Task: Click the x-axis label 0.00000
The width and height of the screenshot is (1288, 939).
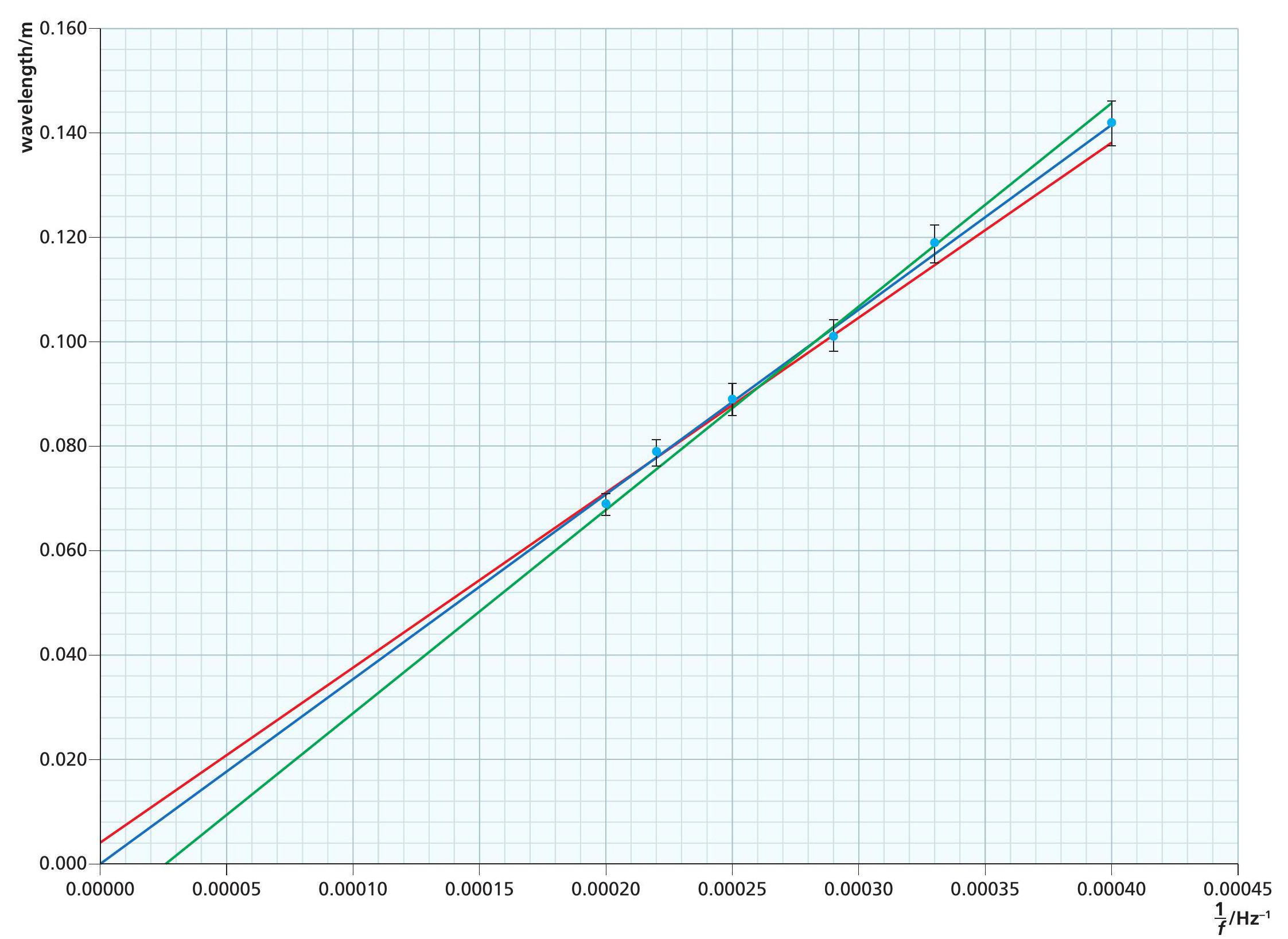Action: [x=100, y=890]
